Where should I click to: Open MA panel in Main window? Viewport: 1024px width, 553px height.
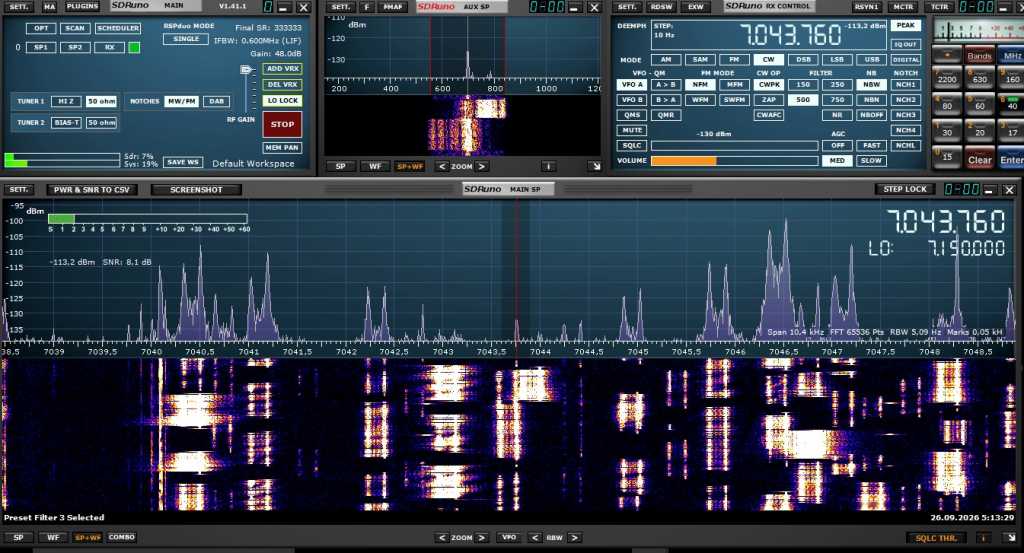(x=50, y=7)
